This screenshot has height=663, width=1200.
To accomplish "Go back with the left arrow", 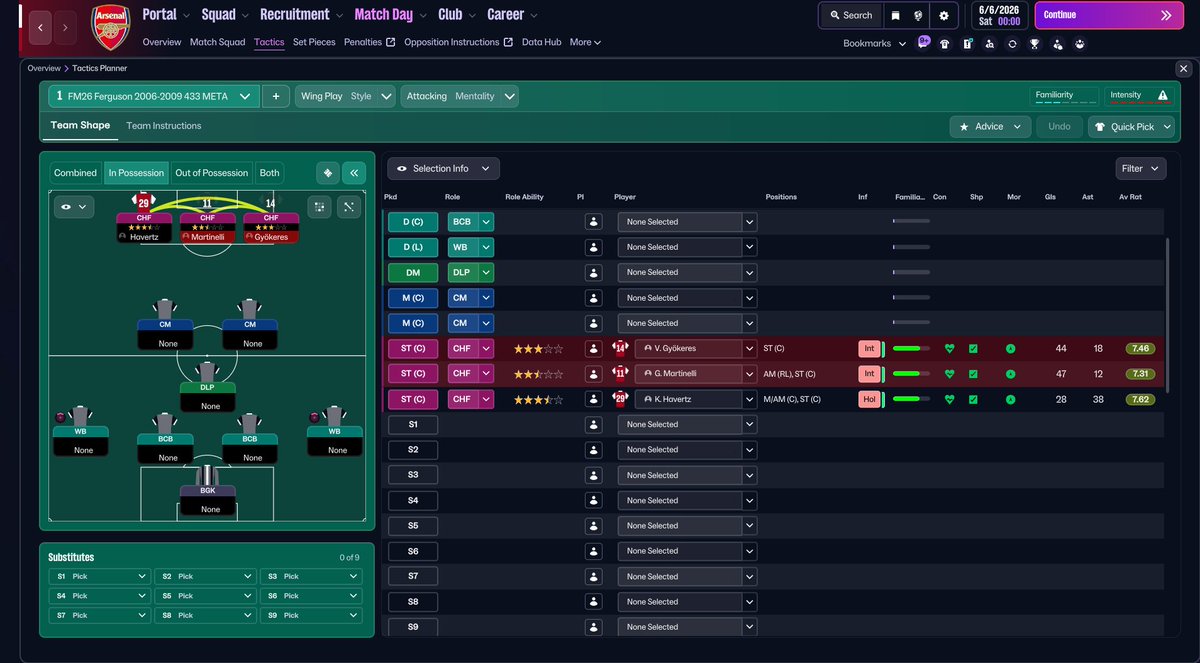I will click(x=40, y=28).
